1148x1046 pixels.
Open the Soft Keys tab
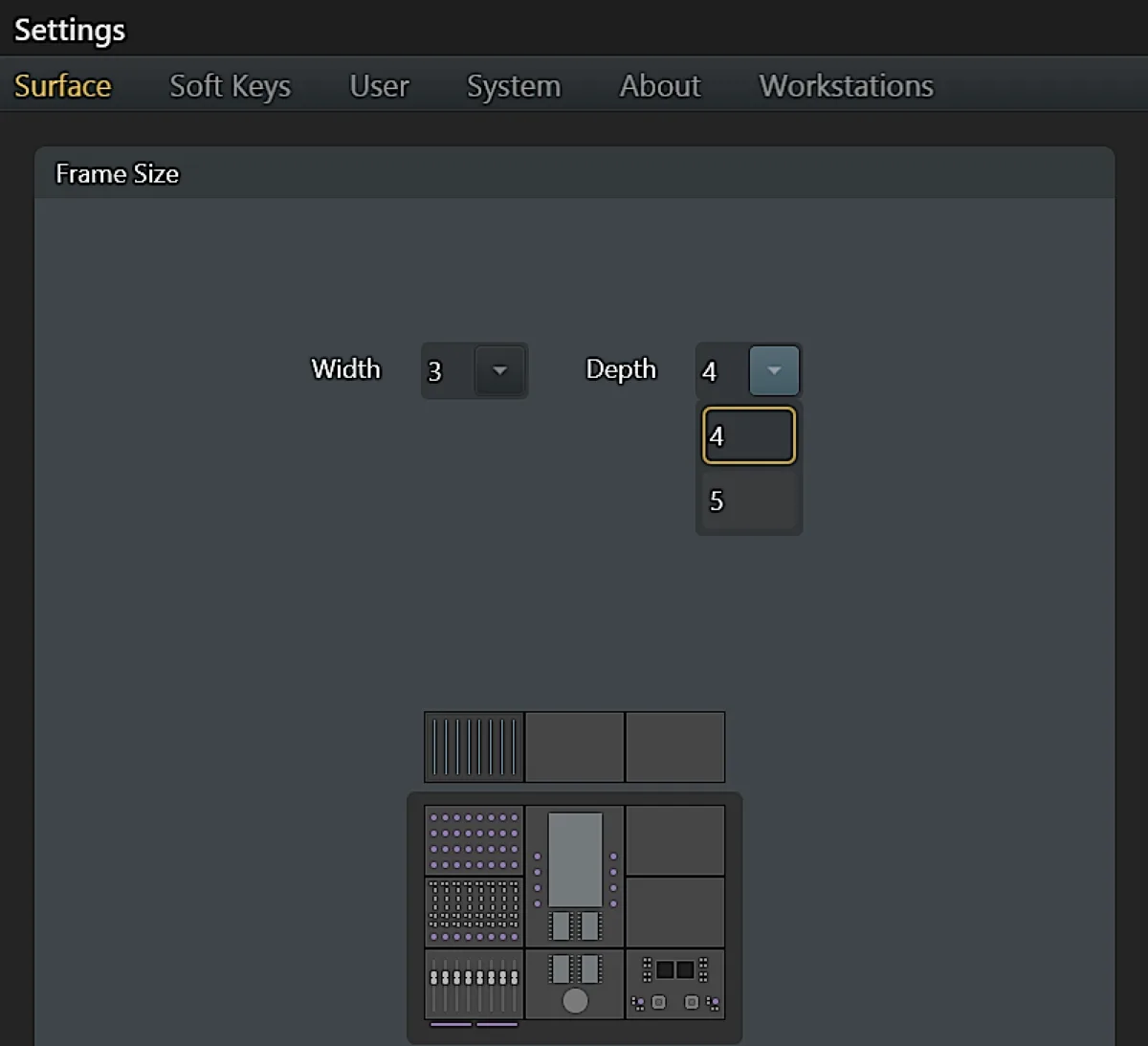point(230,86)
